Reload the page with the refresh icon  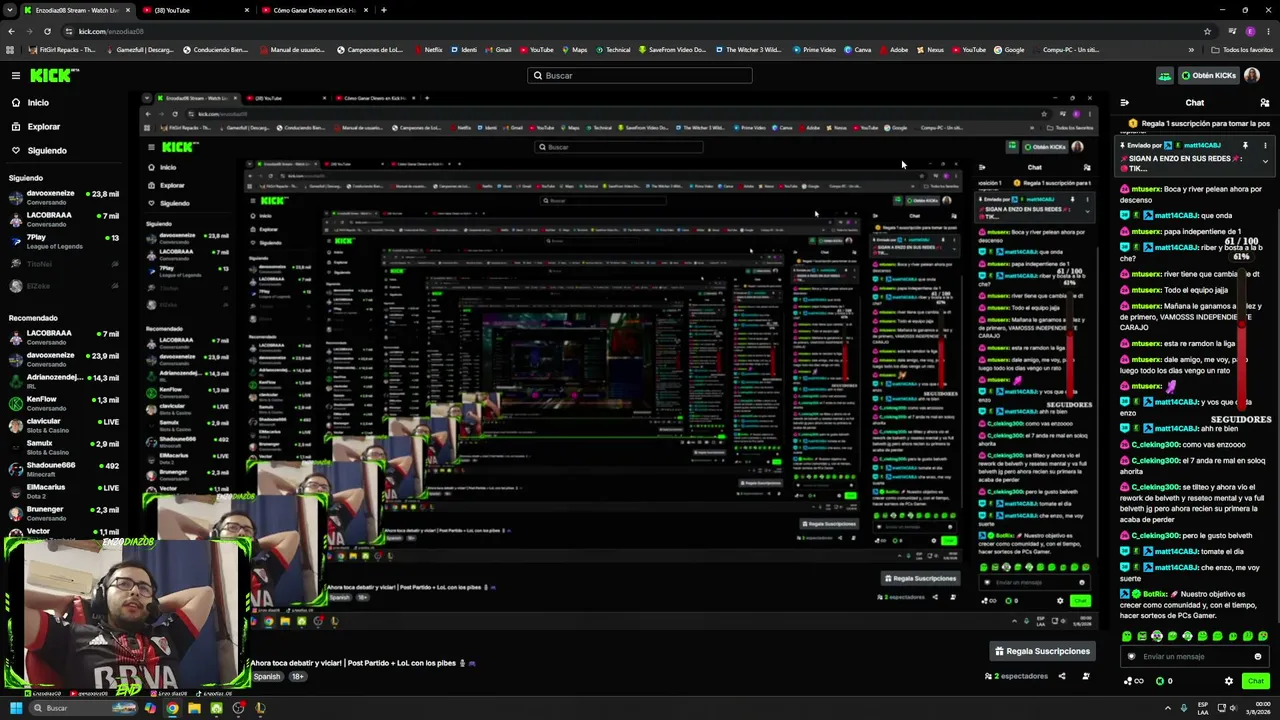click(x=47, y=31)
